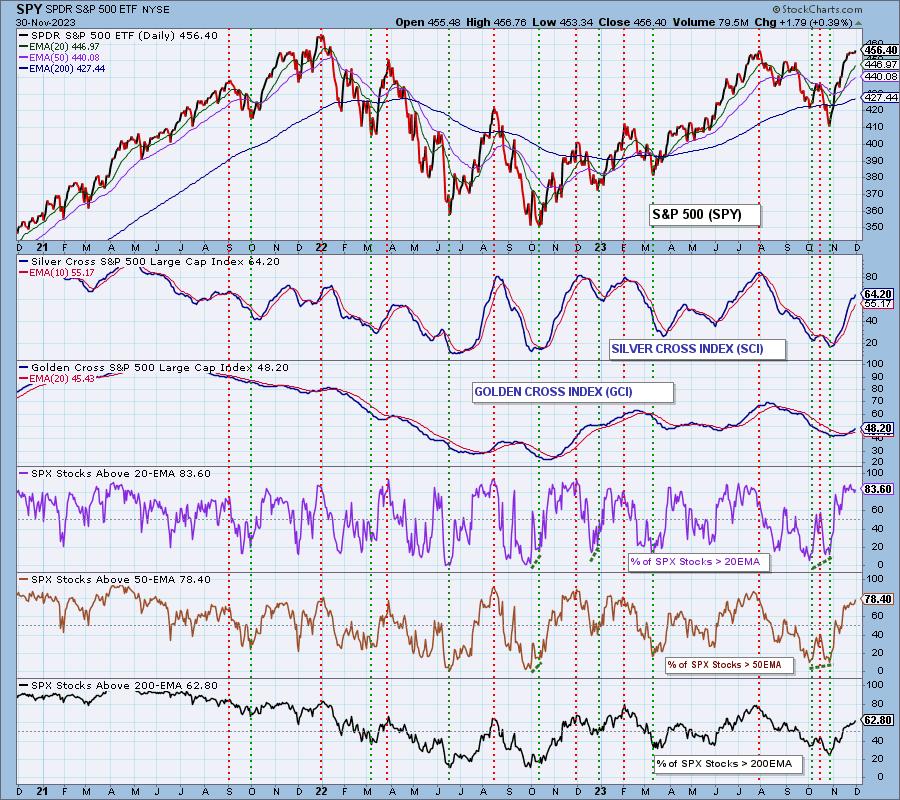Click the 62.80 value tag on the right axis
The width and height of the screenshot is (900, 800).
878,720
